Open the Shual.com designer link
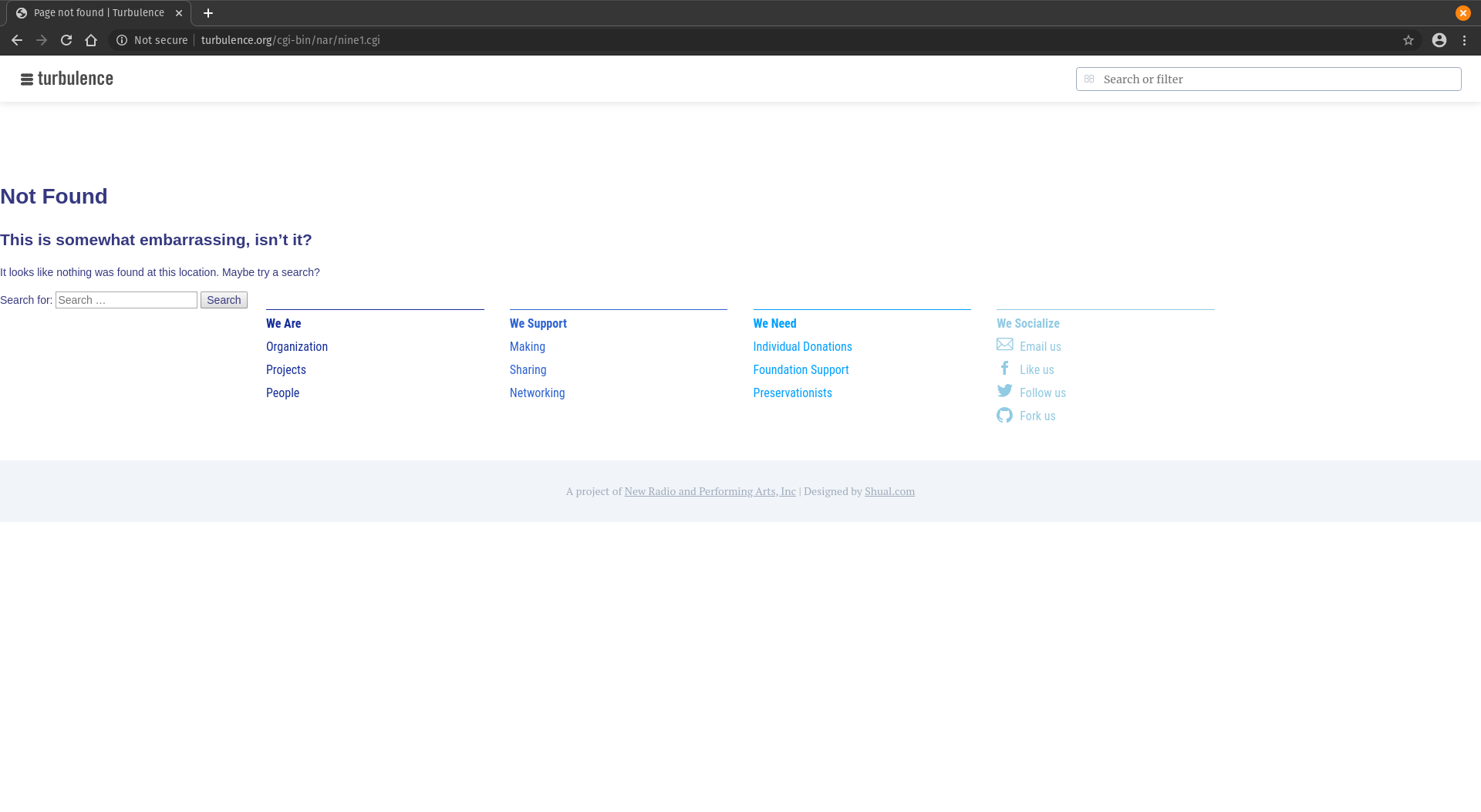The width and height of the screenshot is (1481, 812). [x=889, y=491]
